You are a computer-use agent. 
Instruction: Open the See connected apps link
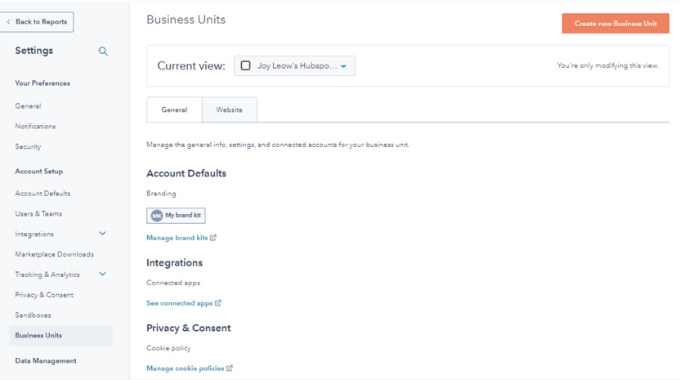tap(180, 303)
